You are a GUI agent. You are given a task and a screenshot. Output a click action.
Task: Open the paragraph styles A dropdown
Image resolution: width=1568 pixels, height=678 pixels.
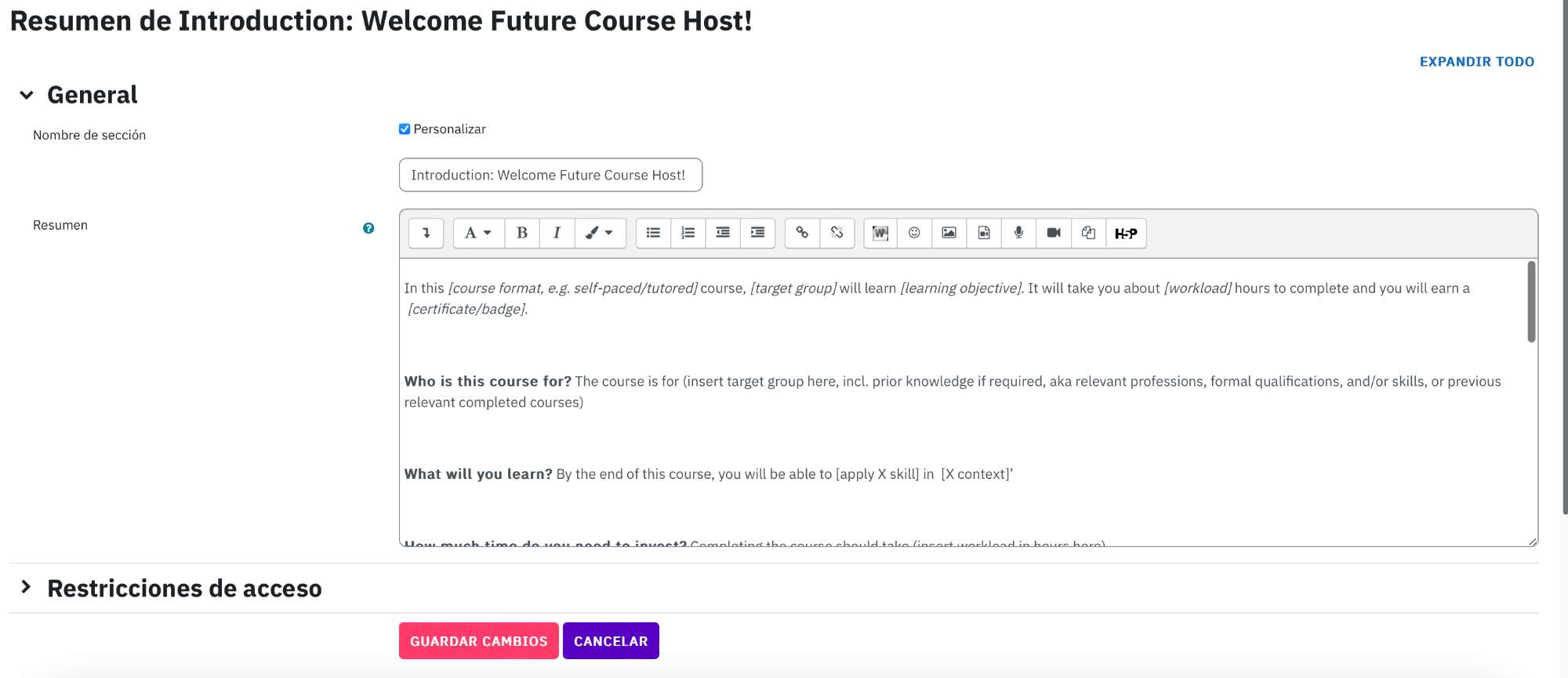point(478,233)
